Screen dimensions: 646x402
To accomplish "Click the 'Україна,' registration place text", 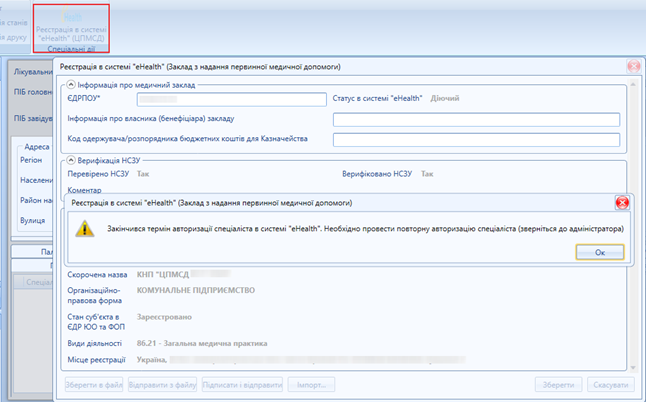I will coord(152,360).
